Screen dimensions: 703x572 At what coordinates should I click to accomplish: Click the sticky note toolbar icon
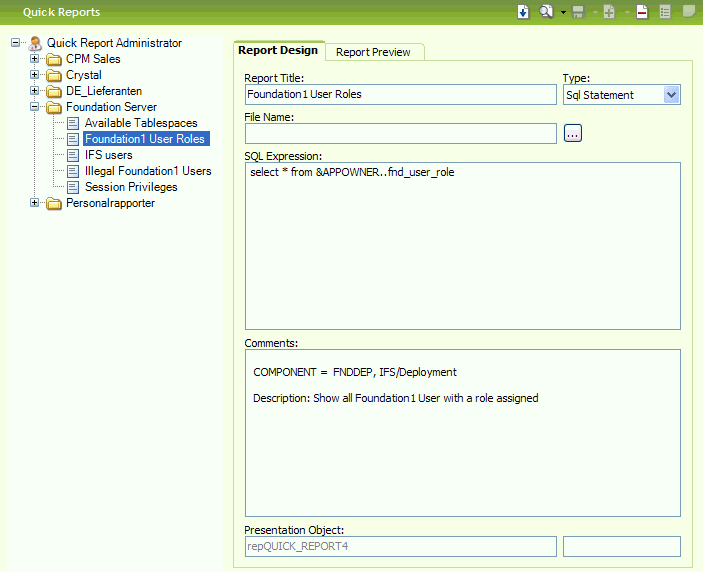point(688,12)
